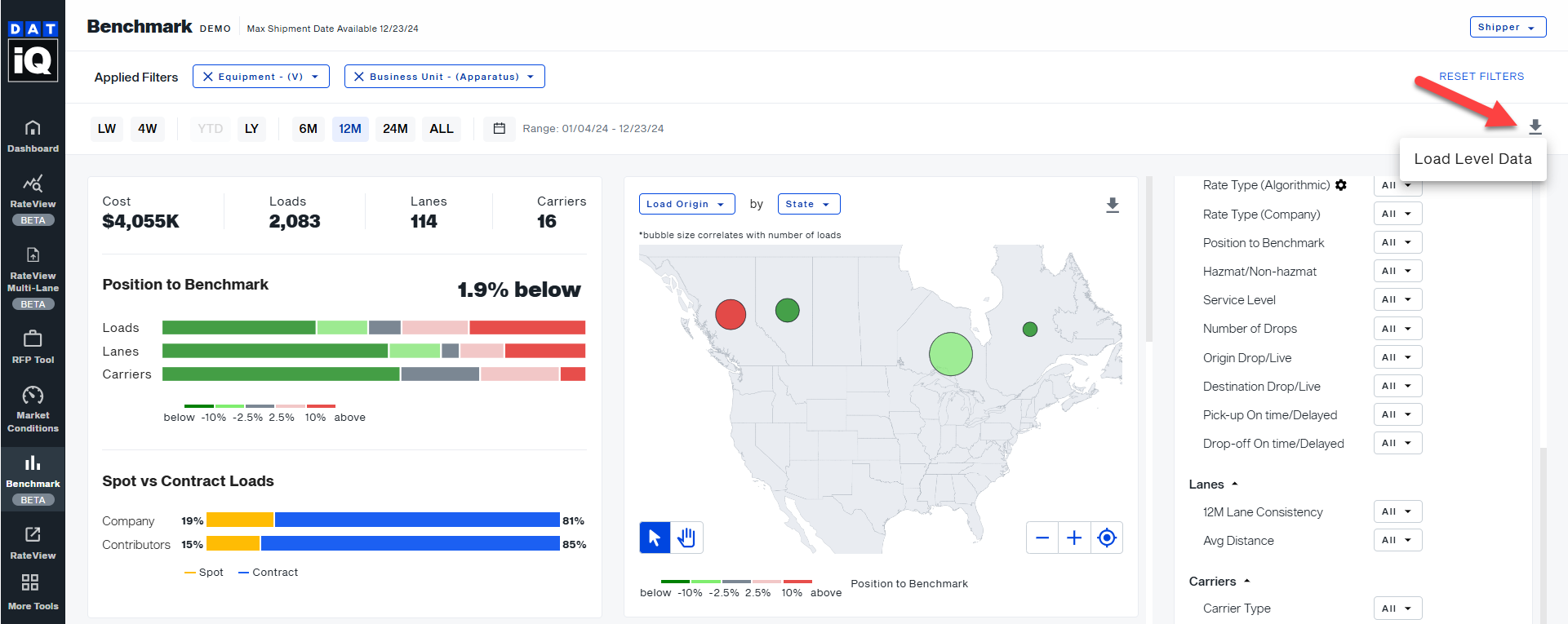The height and width of the screenshot is (624, 1568).
Task: Select the map pointer cursor tool
Action: (x=655, y=538)
